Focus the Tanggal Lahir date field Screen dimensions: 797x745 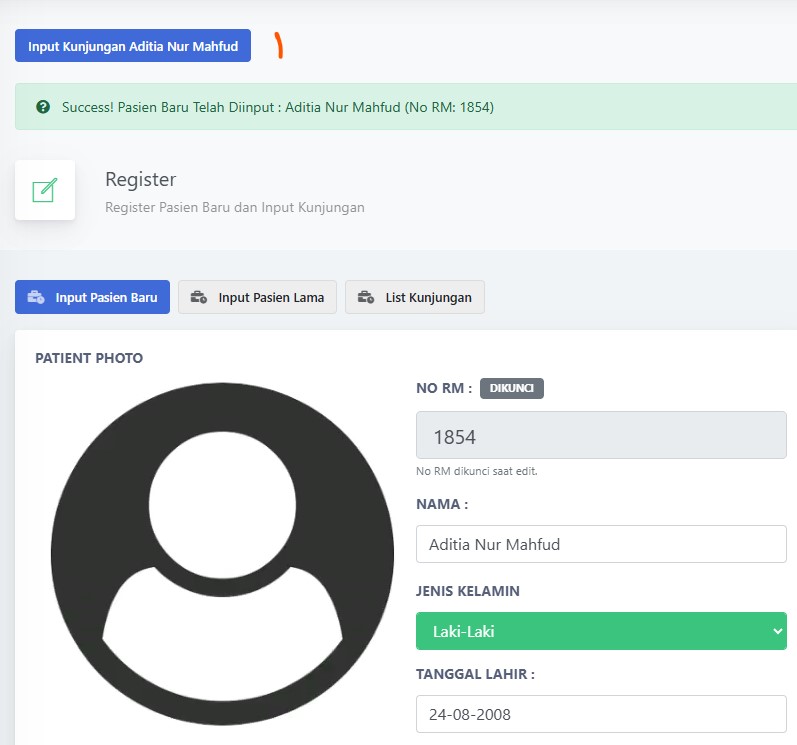point(600,715)
